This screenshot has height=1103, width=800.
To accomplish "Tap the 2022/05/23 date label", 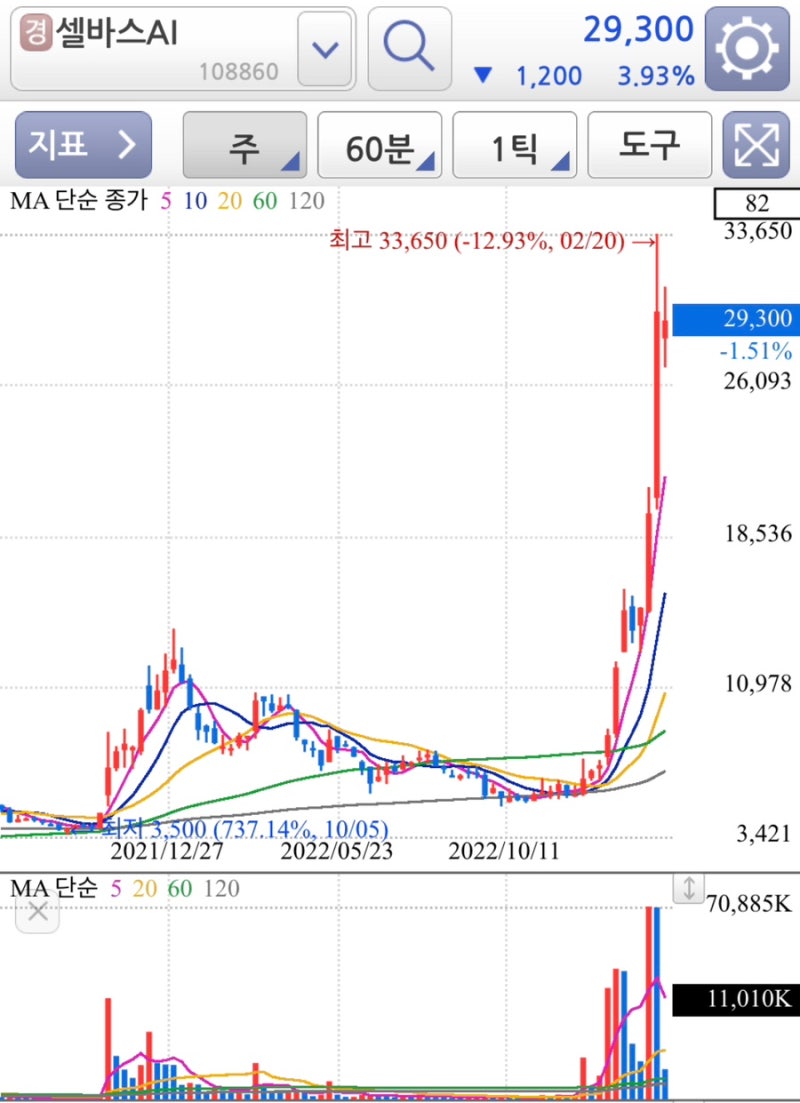I will pyautogui.click(x=336, y=851).
